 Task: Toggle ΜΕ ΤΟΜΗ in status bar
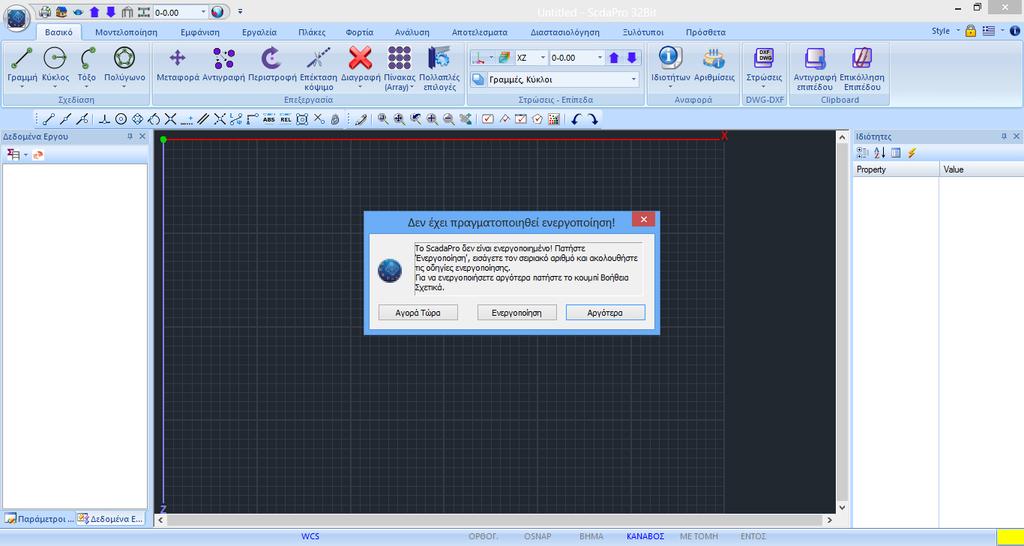pyautogui.click(x=699, y=536)
